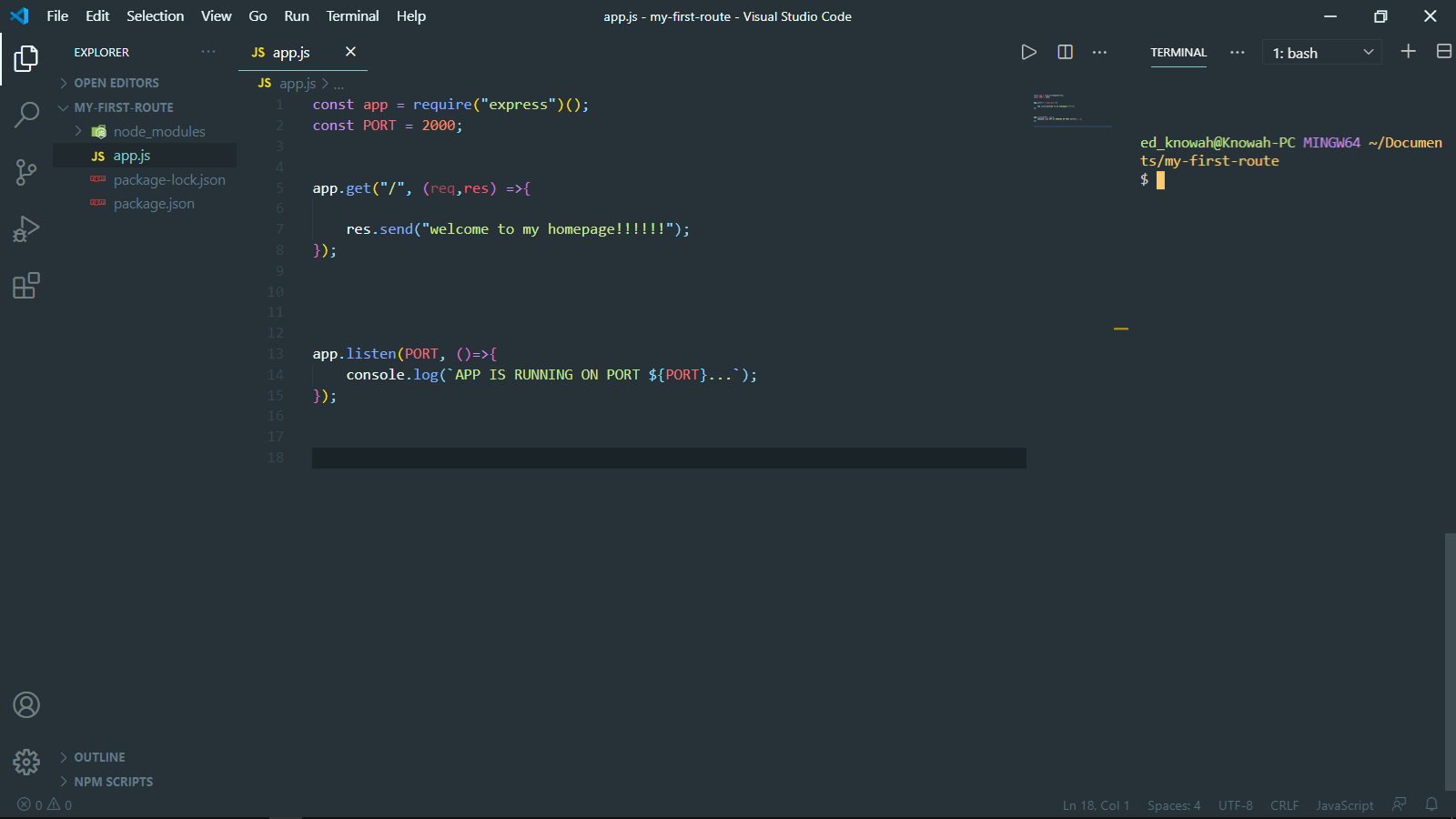Click the JS file icon in breadcrumb
Screen dimensions: 1456x819
tap(265, 83)
